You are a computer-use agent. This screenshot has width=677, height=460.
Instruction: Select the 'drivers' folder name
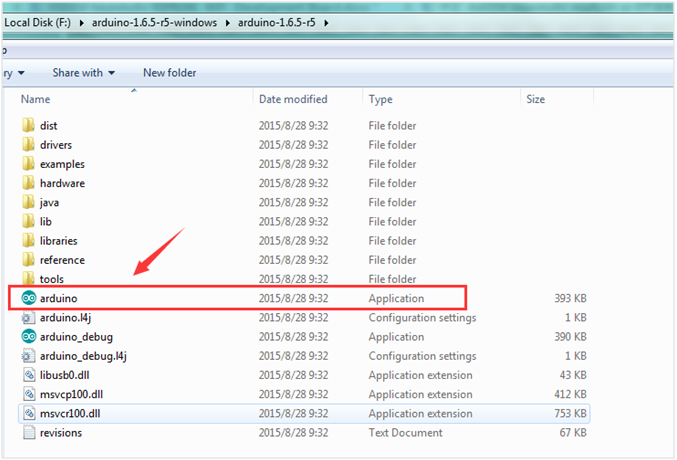pyautogui.click(x=56, y=145)
